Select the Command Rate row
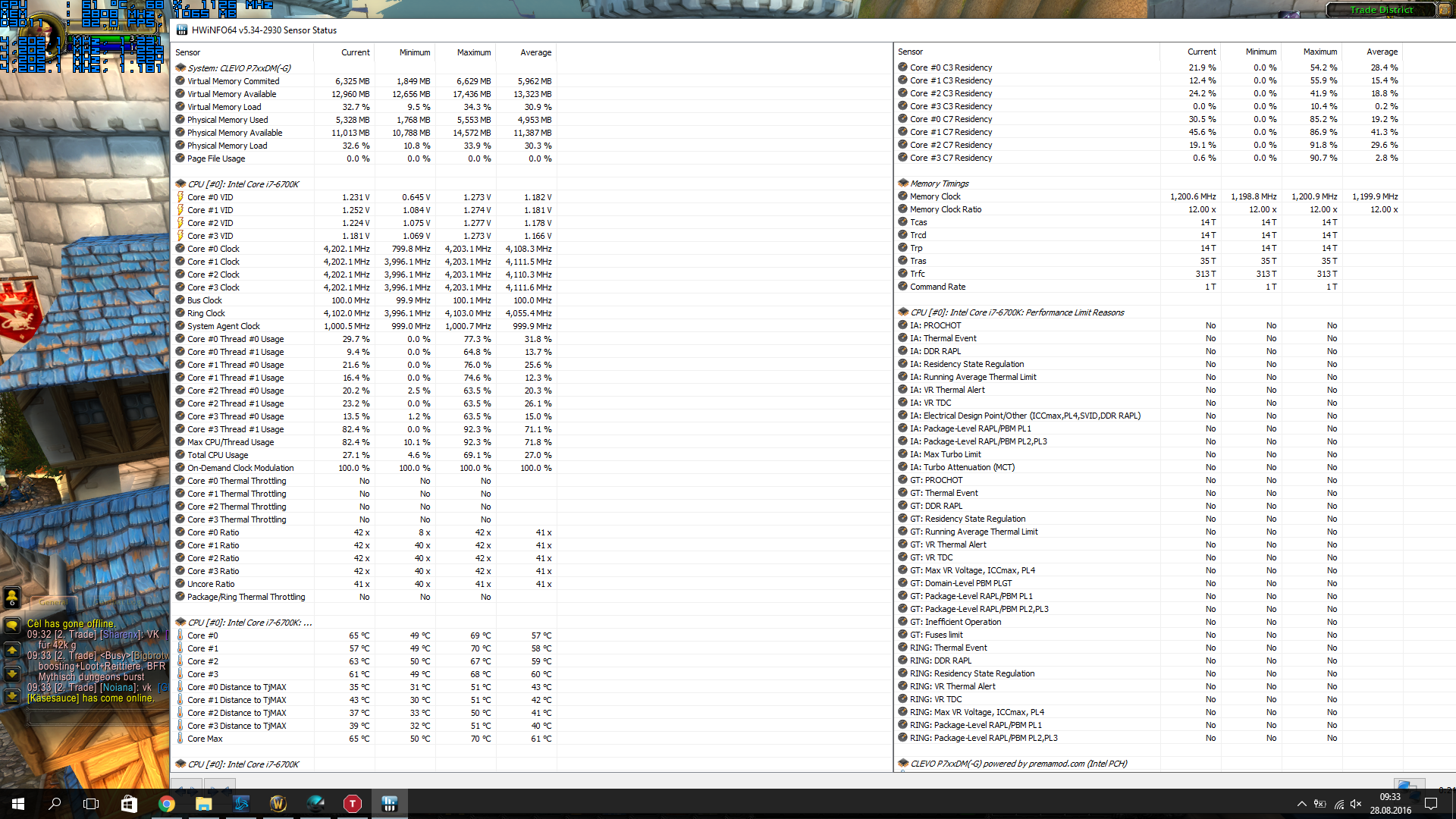The width and height of the screenshot is (1456, 819). pos(1150,287)
